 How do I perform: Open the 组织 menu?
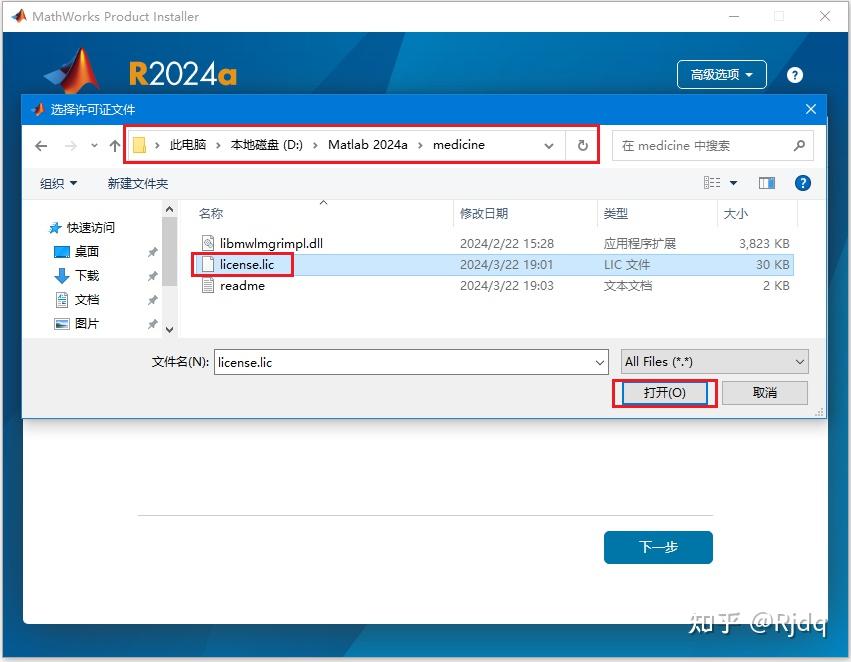[57, 182]
